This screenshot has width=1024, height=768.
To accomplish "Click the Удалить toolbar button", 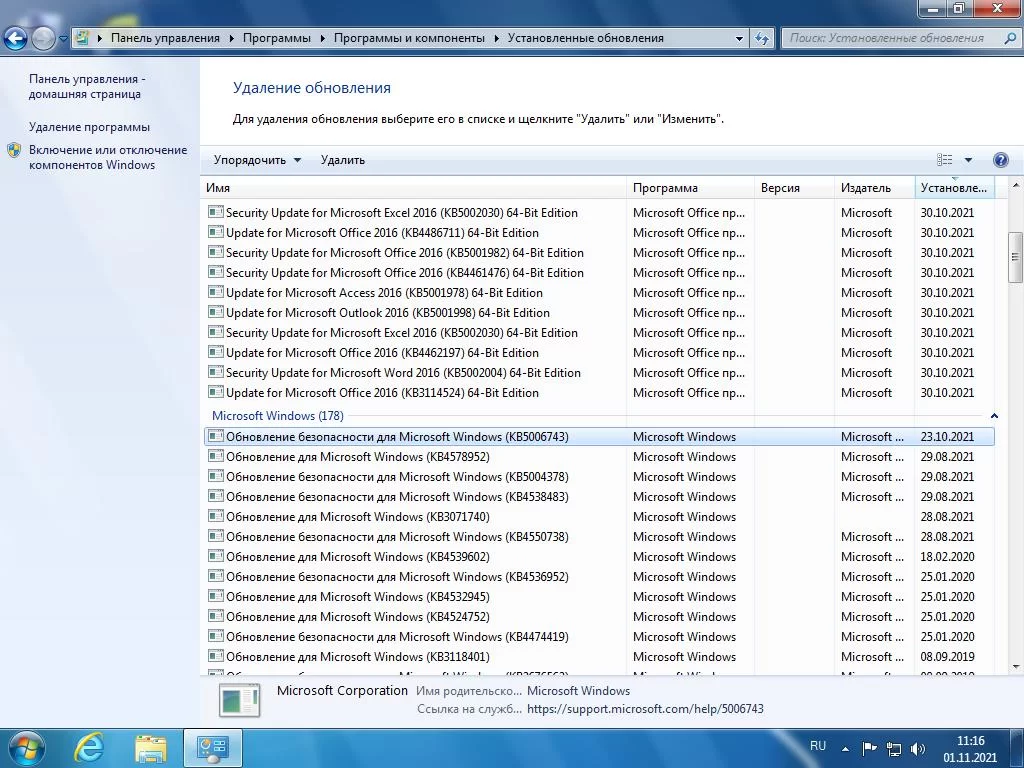I will point(342,160).
